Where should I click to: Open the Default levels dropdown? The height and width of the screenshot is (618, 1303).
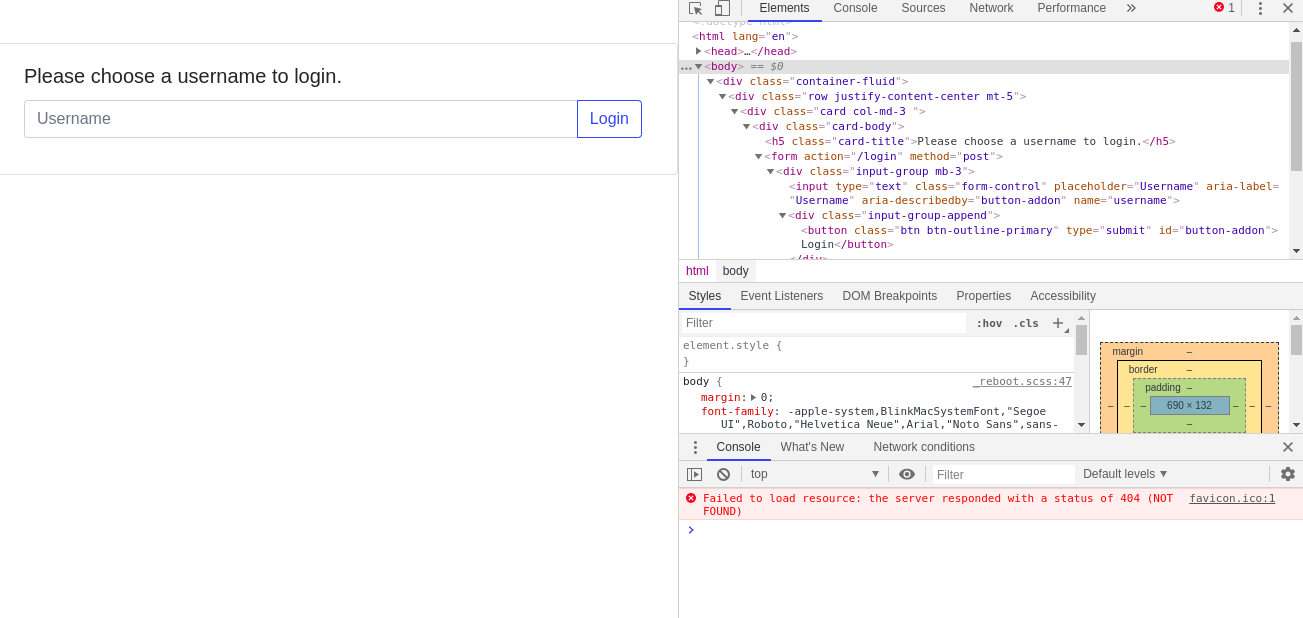[x=1125, y=474]
